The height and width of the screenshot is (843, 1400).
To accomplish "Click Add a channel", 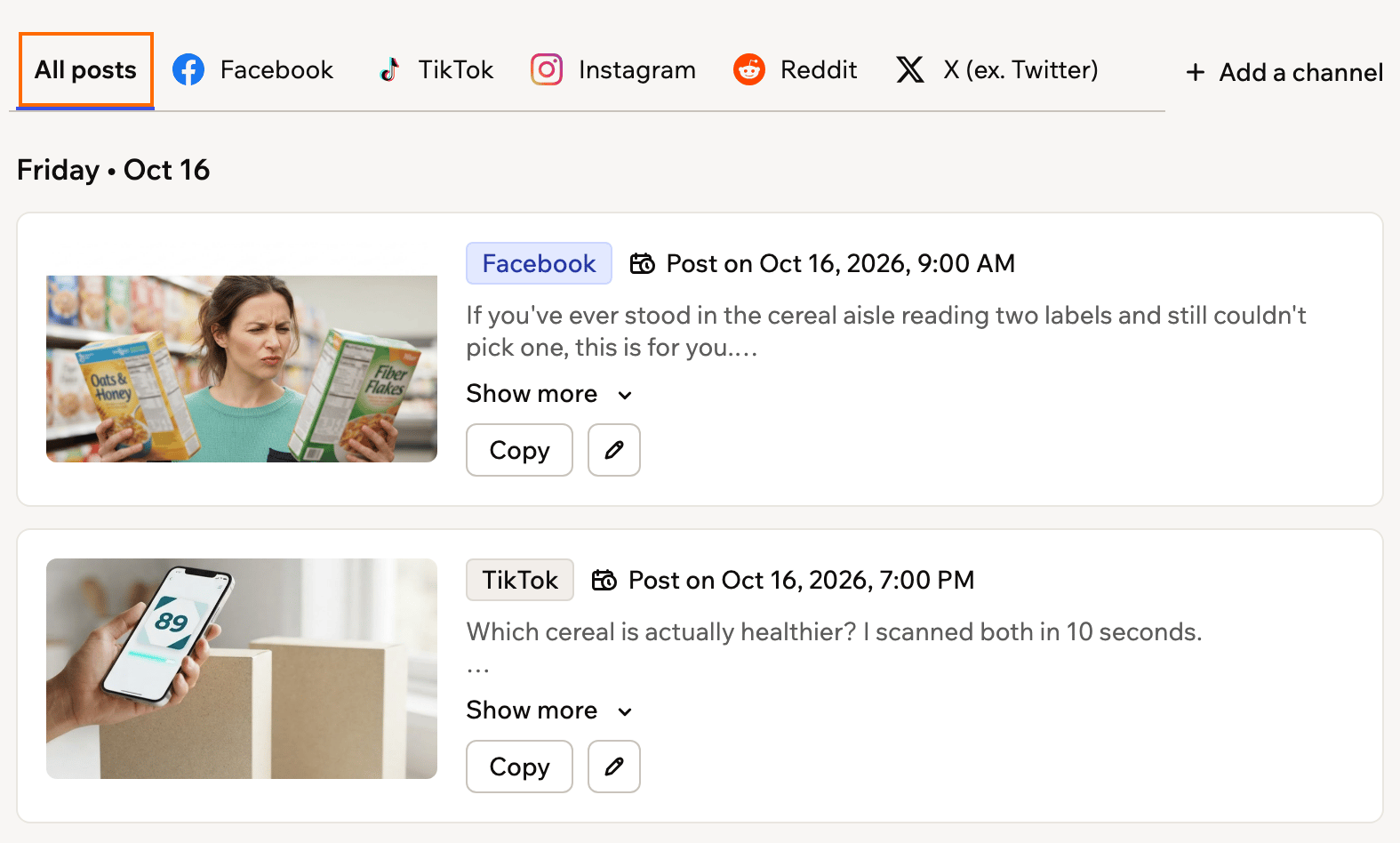I will coord(1284,72).
